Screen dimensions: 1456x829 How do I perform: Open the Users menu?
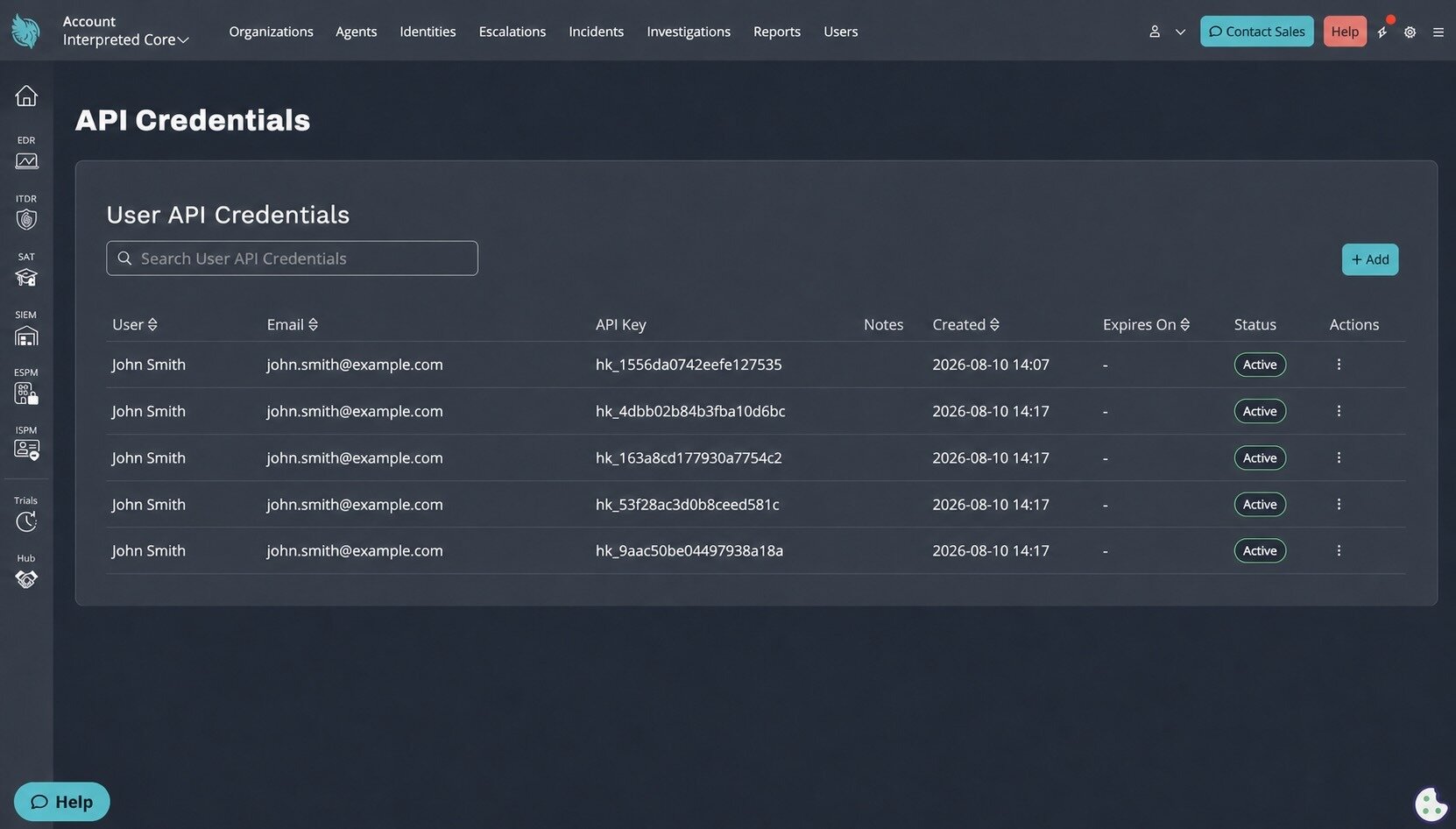(x=840, y=32)
